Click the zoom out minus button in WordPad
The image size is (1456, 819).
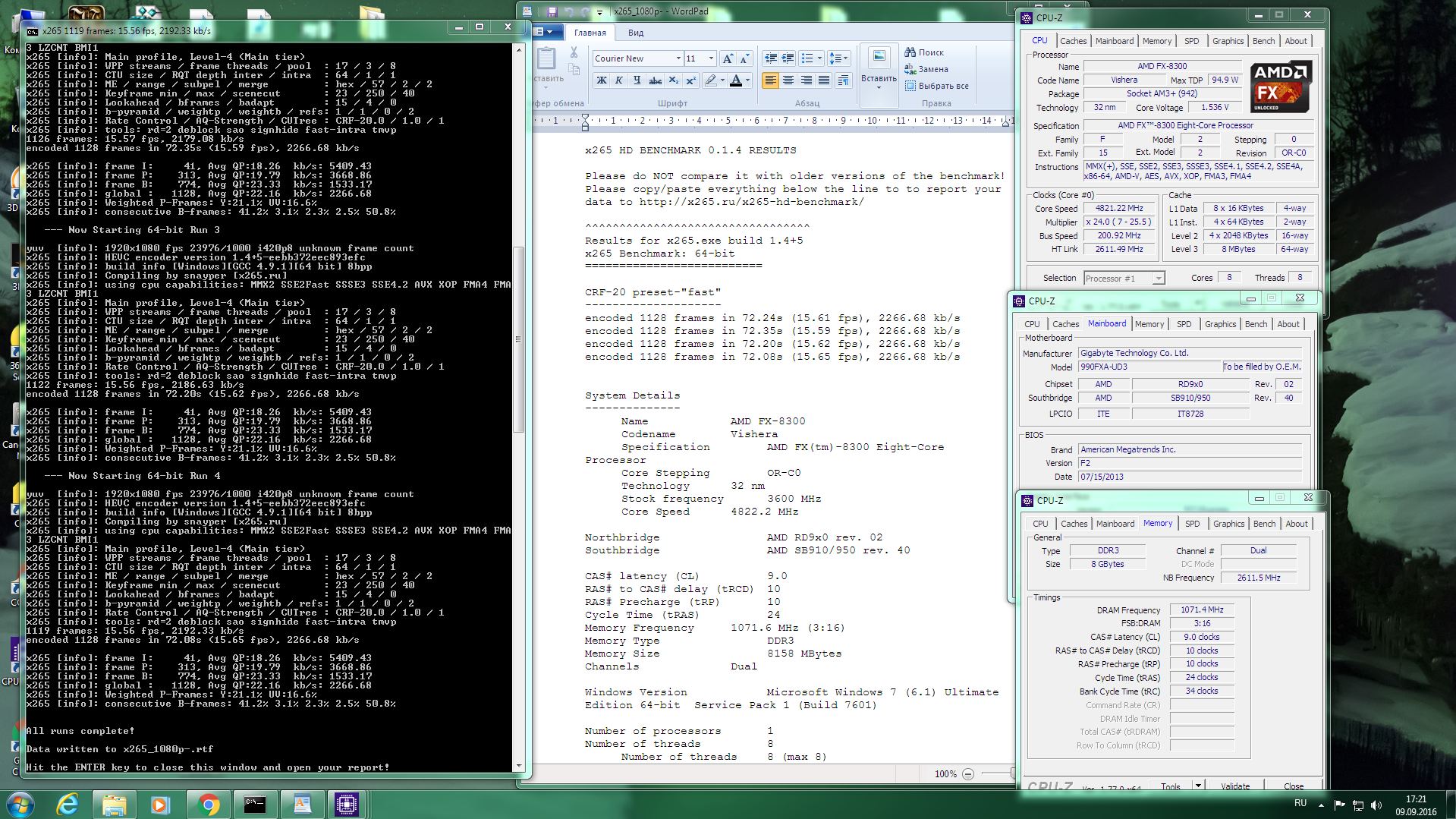coord(968,773)
